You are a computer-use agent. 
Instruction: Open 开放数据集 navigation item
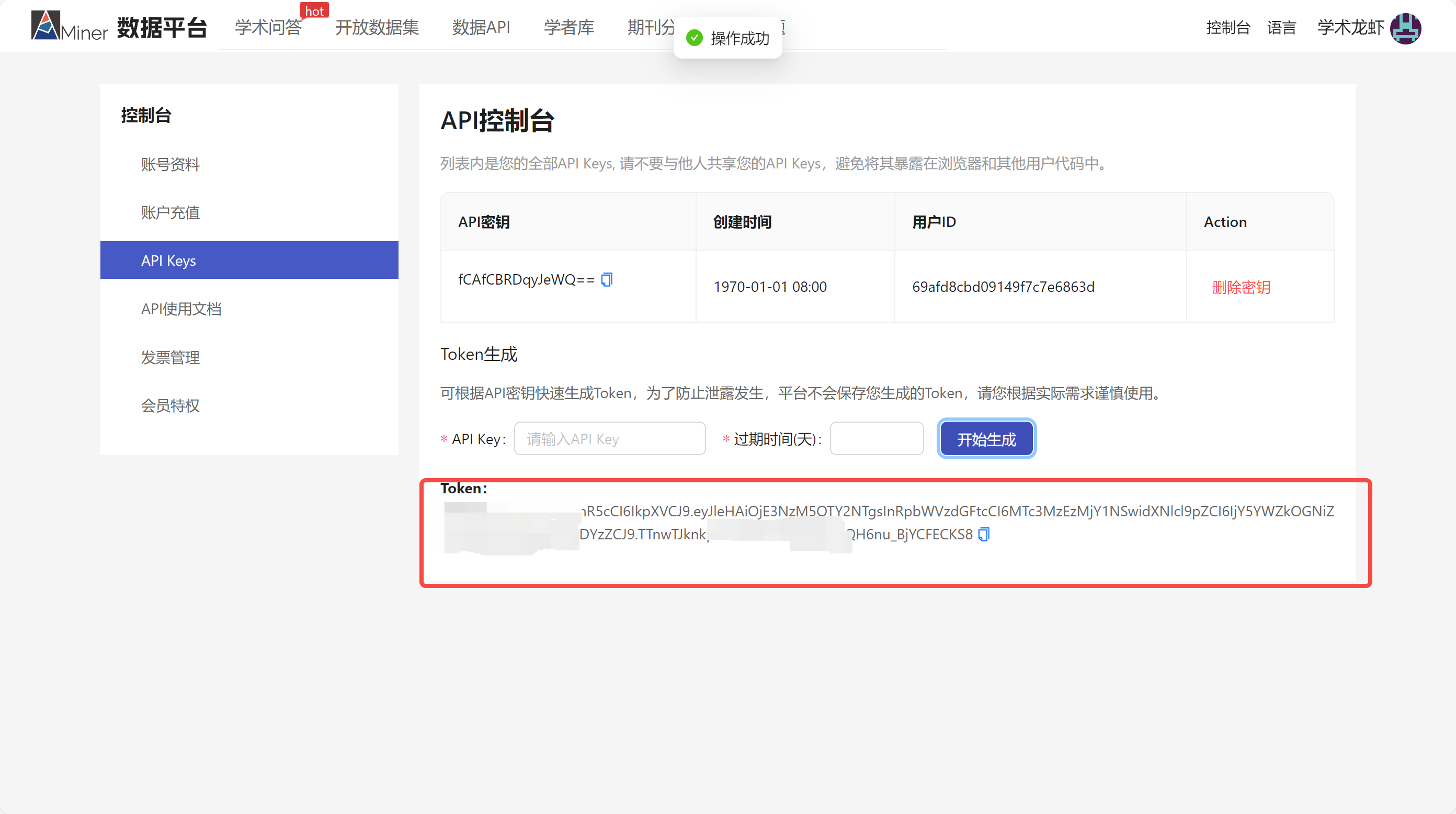377,27
